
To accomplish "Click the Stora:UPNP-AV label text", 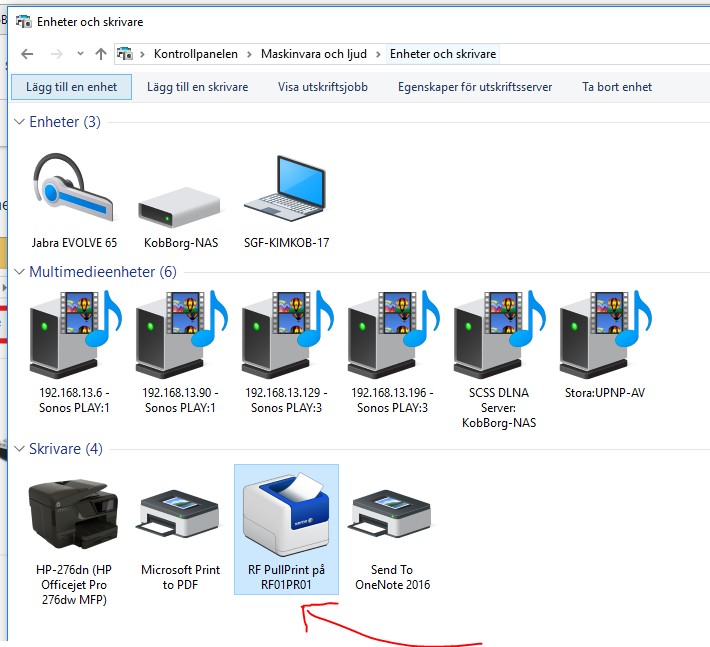I will click(x=604, y=393).
